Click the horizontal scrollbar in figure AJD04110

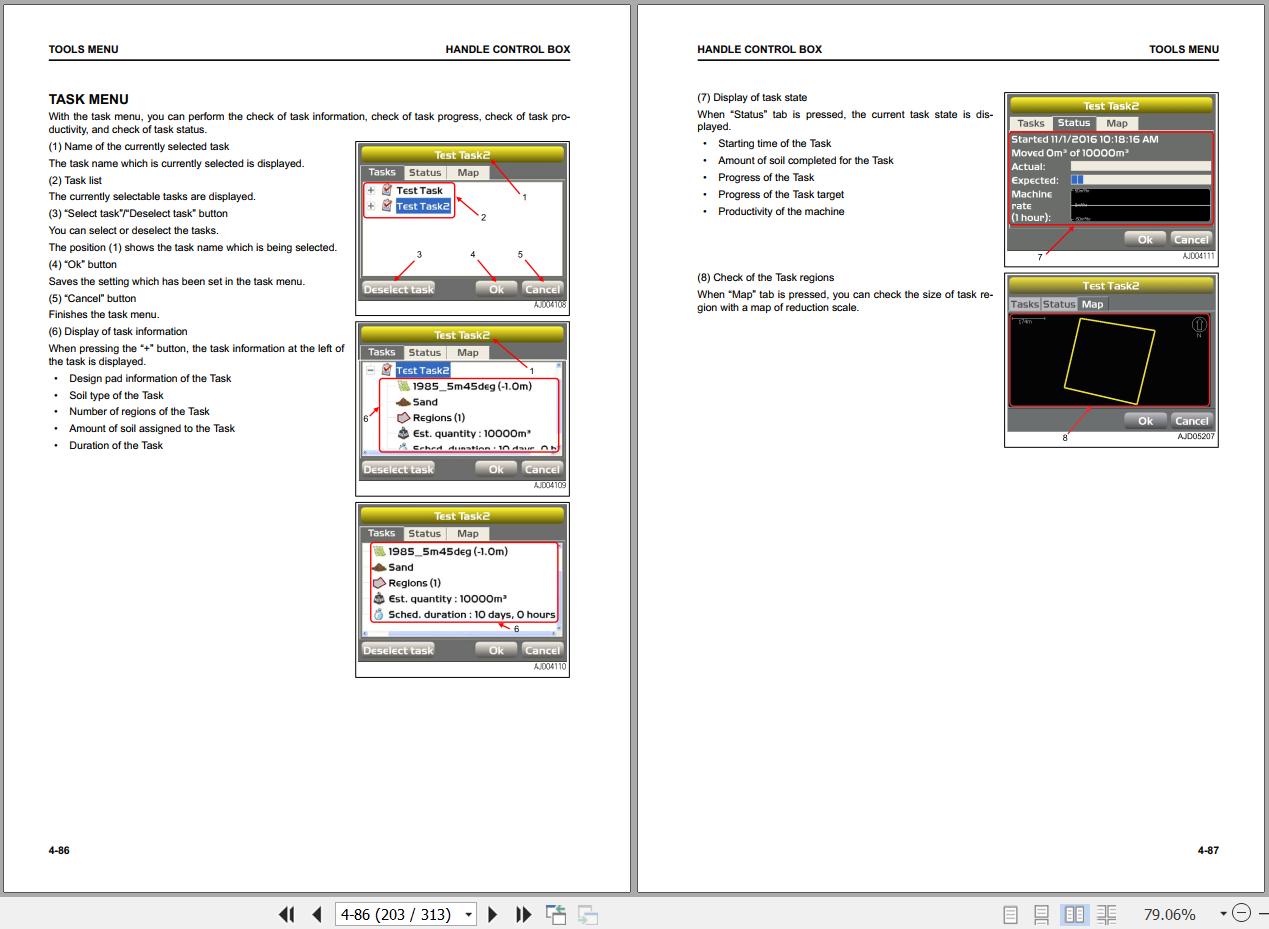click(x=461, y=633)
